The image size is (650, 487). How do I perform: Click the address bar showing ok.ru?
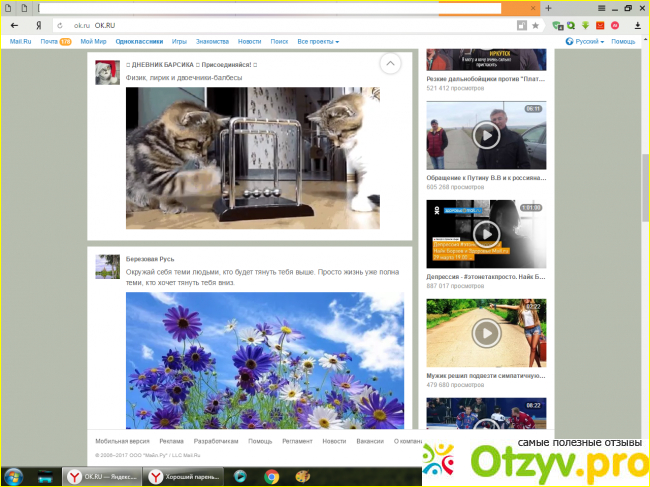pyautogui.click(x=290, y=24)
